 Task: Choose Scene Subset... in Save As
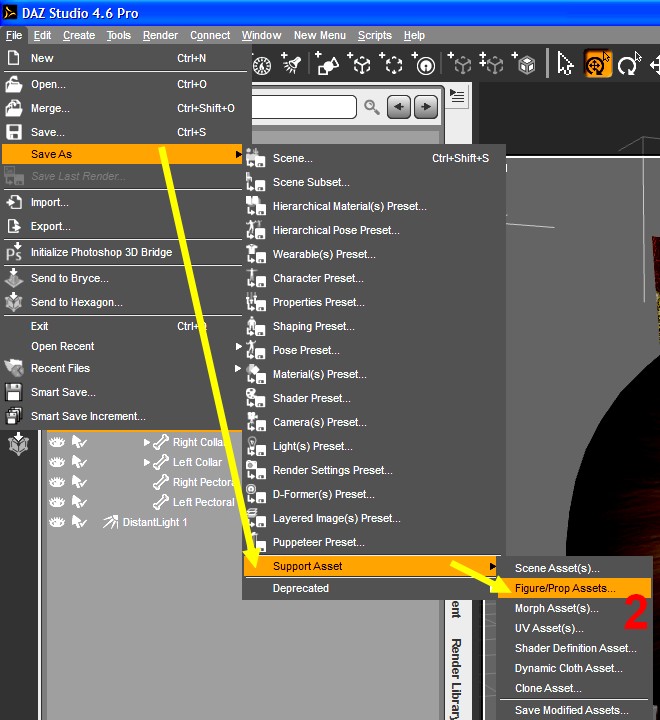pyautogui.click(x=311, y=182)
